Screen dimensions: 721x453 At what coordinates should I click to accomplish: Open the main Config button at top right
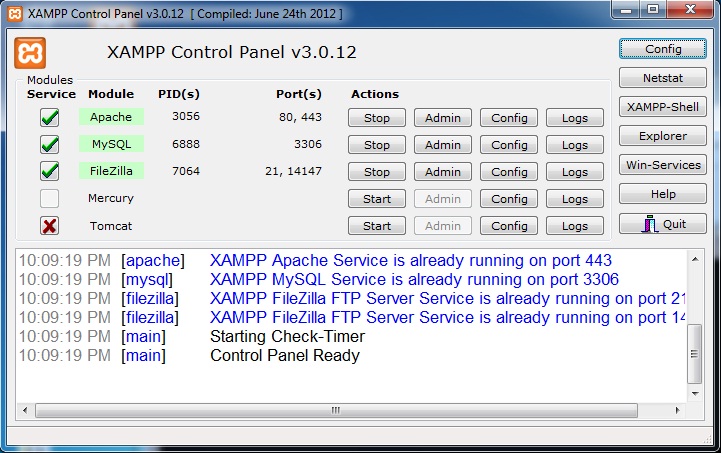(x=663, y=49)
